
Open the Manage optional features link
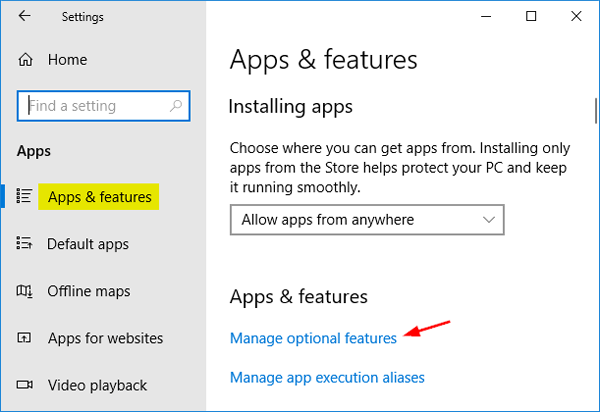(313, 338)
